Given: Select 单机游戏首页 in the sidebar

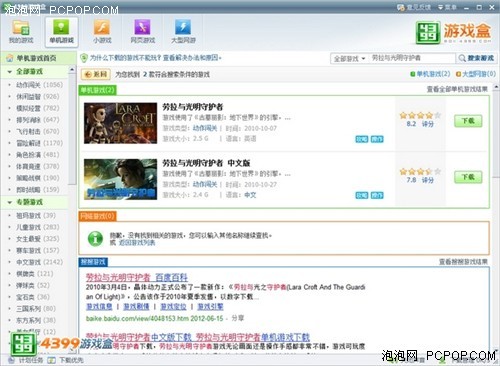Looking at the screenshot, I should pos(38,58).
